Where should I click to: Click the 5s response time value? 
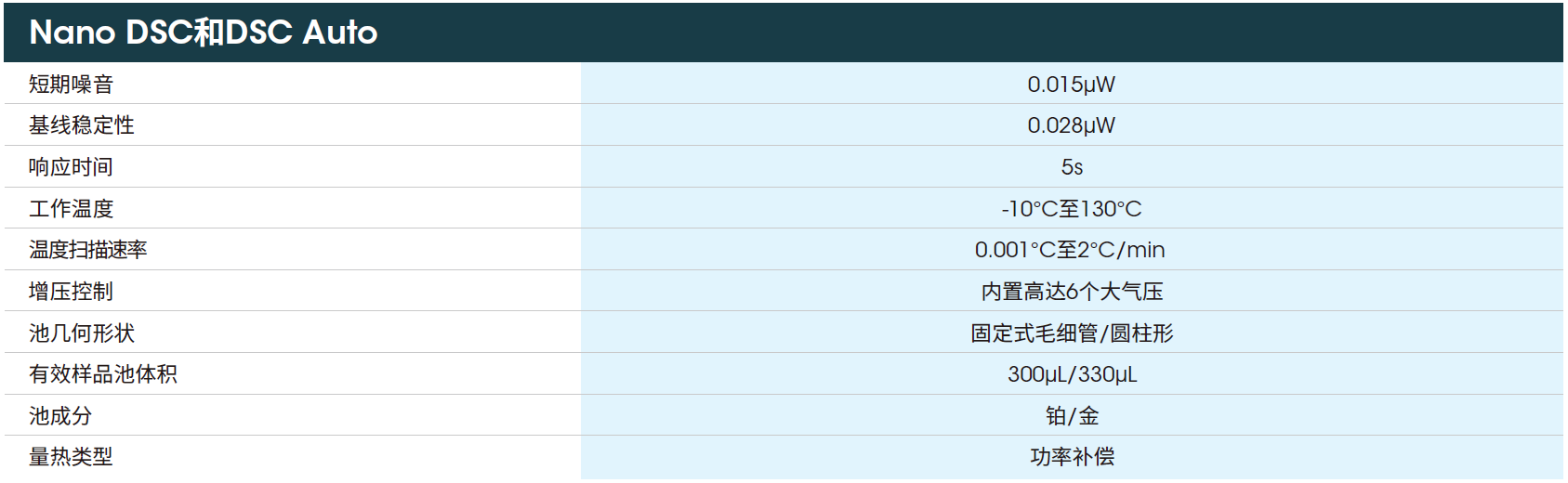point(1072,167)
